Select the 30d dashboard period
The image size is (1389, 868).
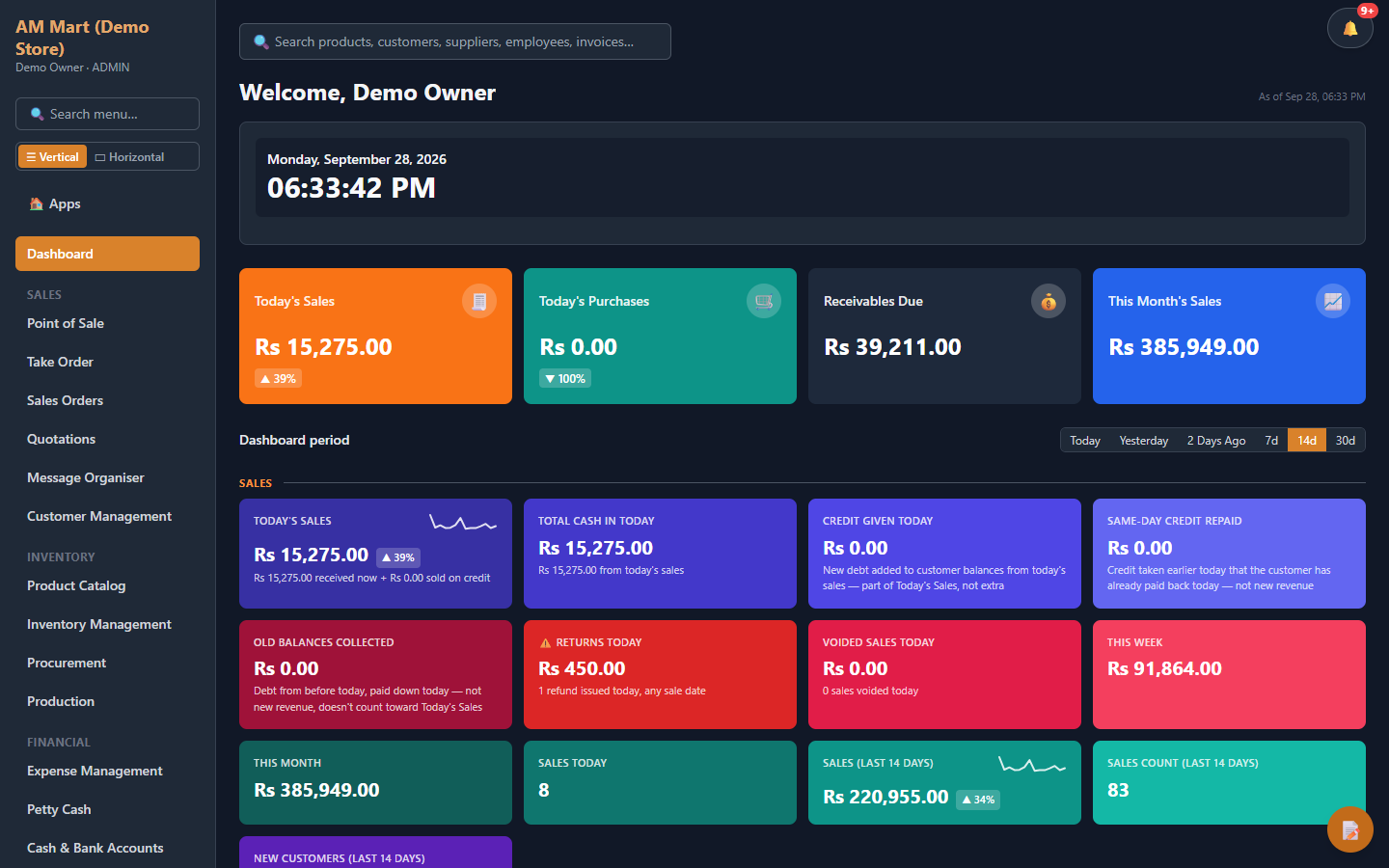[1346, 440]
